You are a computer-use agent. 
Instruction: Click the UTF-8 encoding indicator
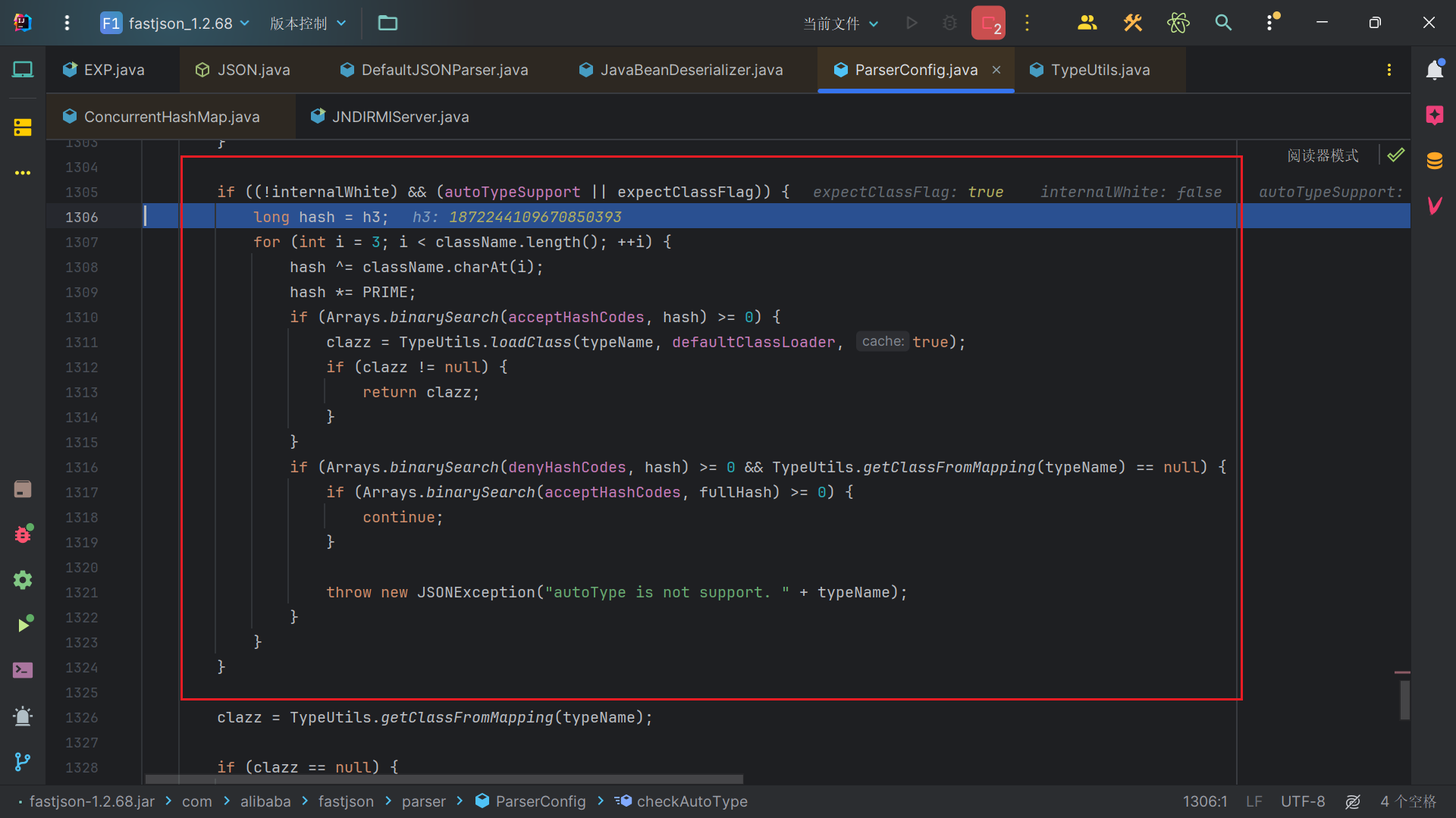(1303, 801)
